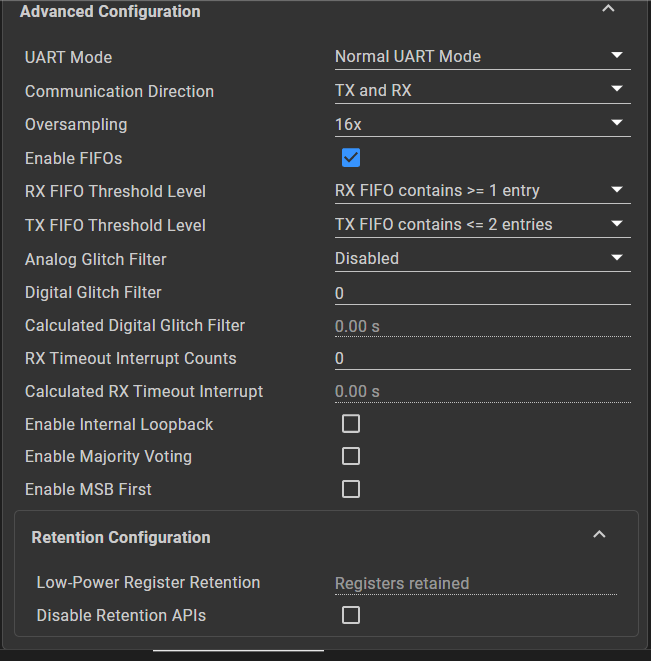Click the Advanced Configuration heading
Image resolution: width=651 pixels, height=661 pixels.
[110, 12]
